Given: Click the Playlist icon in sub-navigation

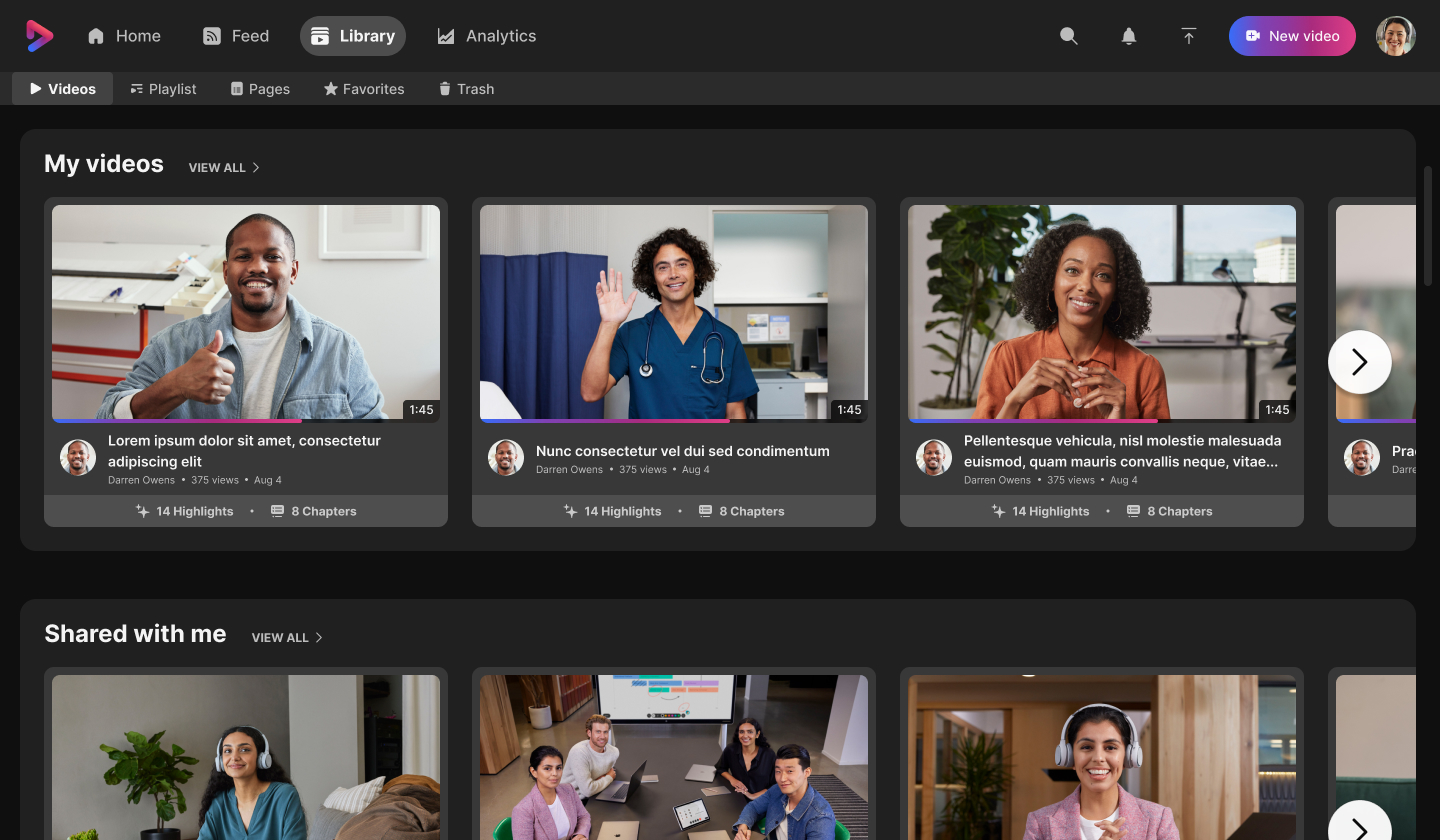Looking at the screenshot, I should click(137, 89).
